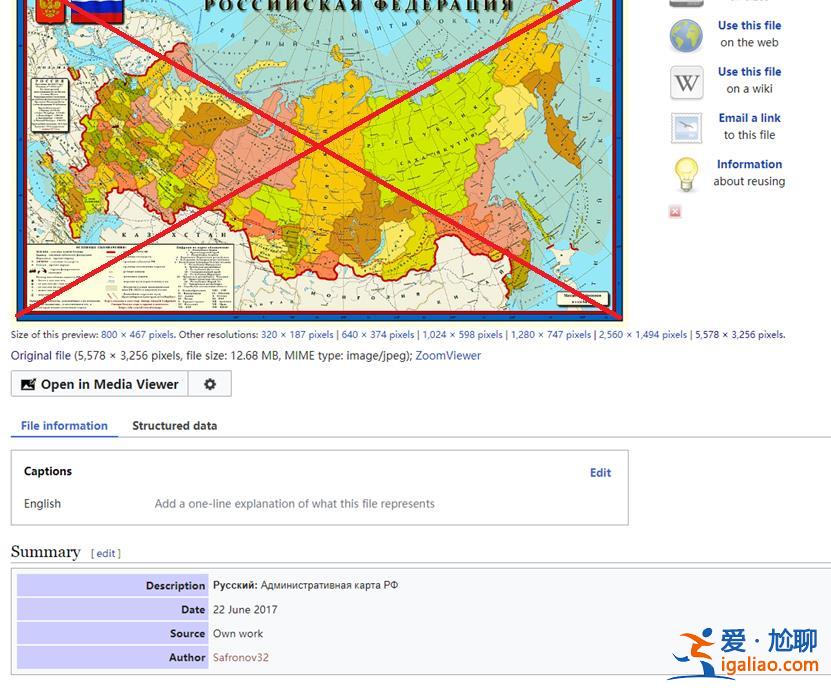The height and width of the screenshot is (692, 831).
Task: Click the edit link beside Summary
Action: click(x=106, y=553)
